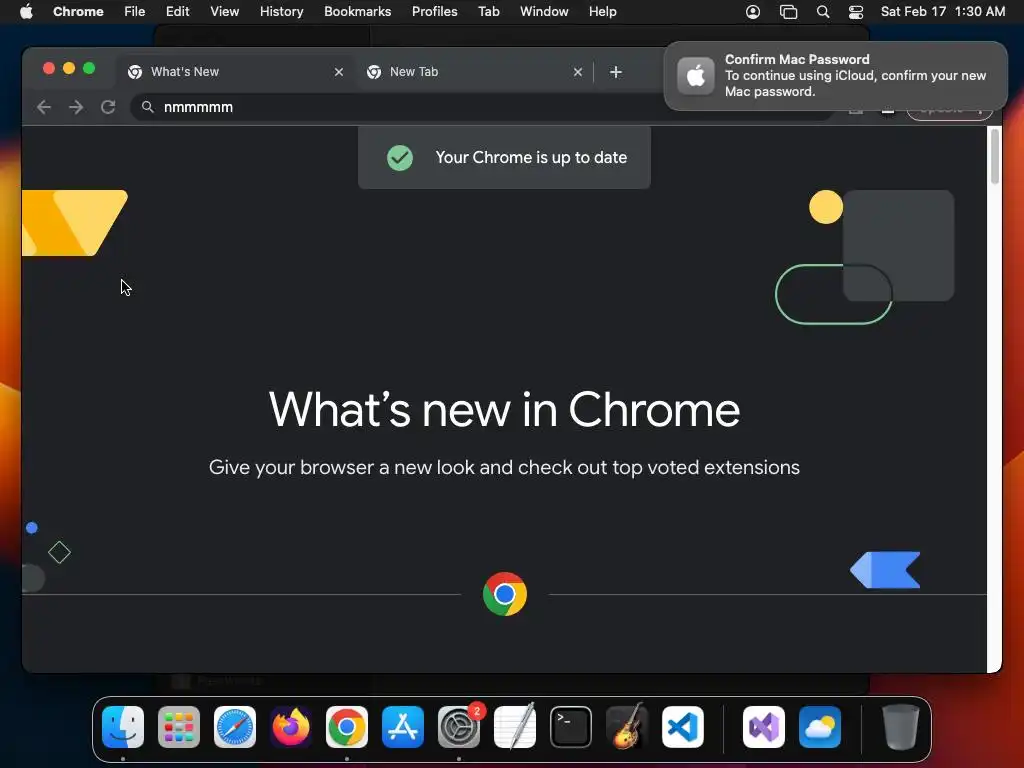Click the red close window button
This screenshot has width=1024, height=768.
(x=48, y=68)
